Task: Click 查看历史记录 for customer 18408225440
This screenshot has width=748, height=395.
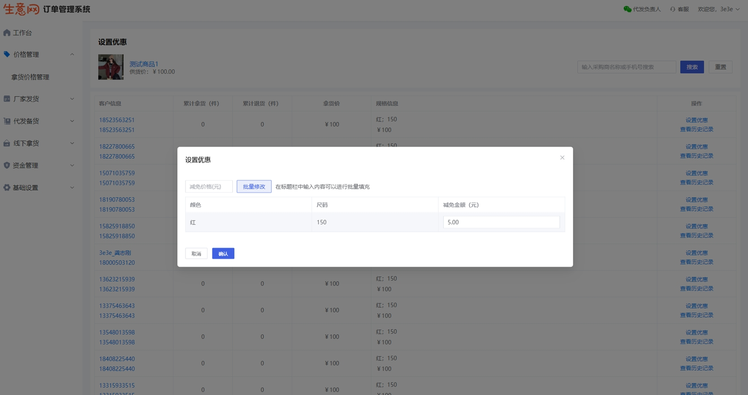Action: point(696,368)
